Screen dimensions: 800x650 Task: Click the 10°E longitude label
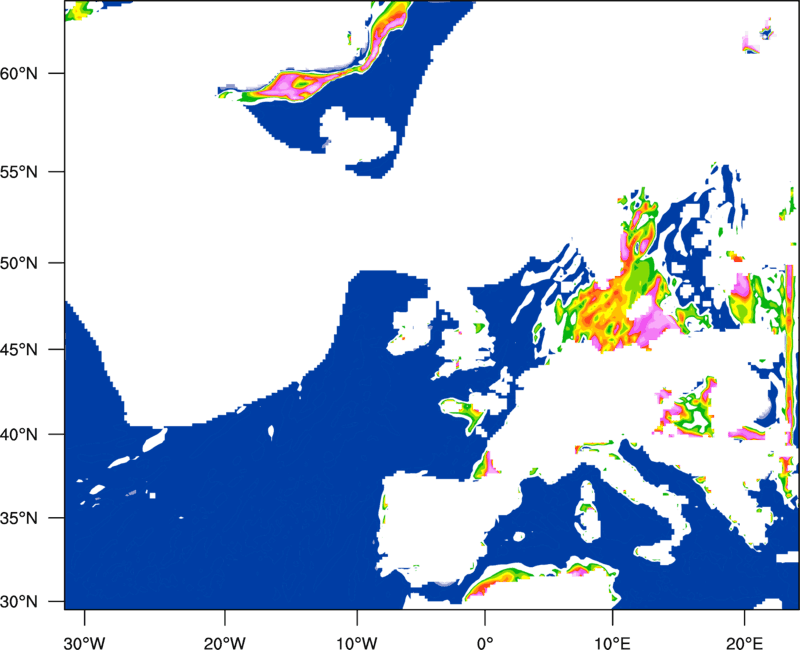pos(612,643)
